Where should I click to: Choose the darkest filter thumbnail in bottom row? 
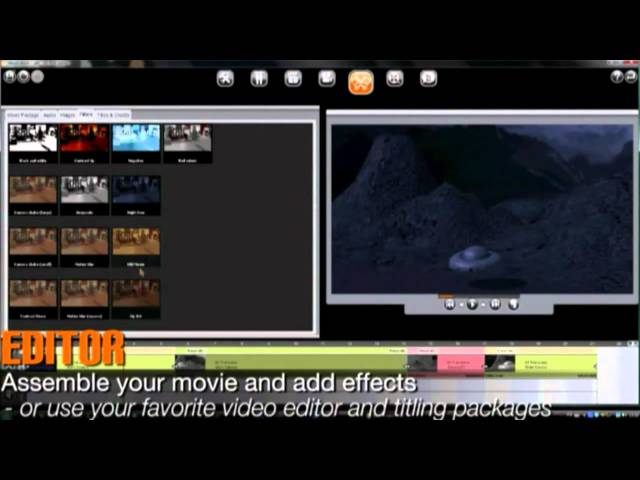[136, 300]
